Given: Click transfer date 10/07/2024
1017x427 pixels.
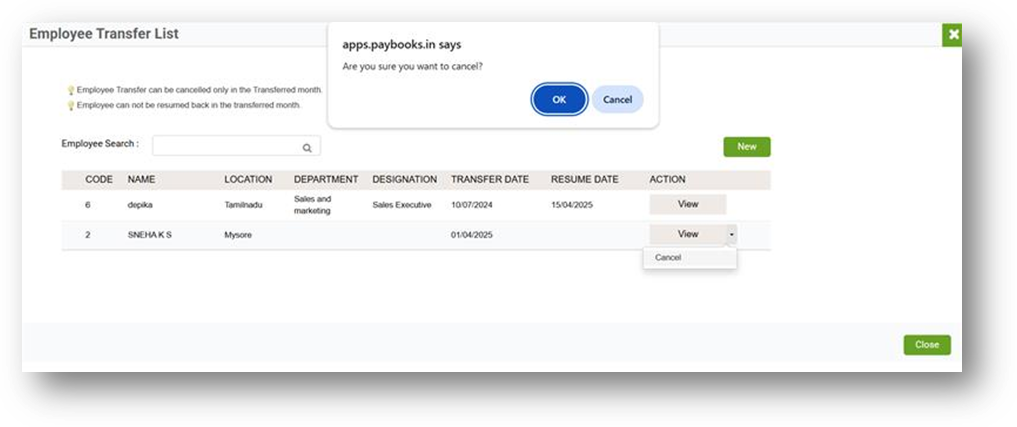Looking at the screenshot, I should pyautogui.click(x=472, y=205).
